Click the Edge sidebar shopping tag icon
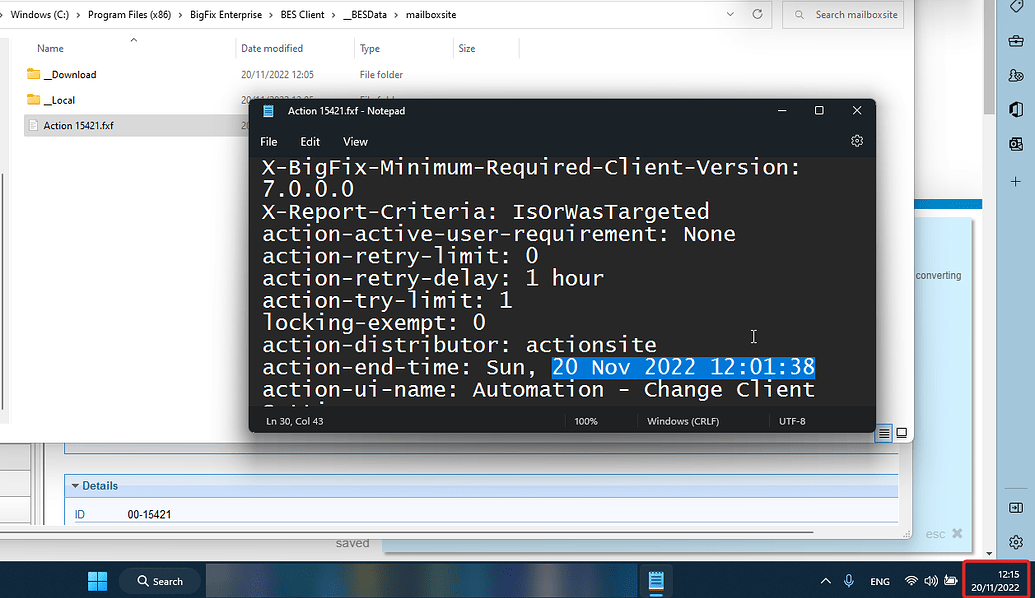The height and width of the screenshot is (598, 1035). pos(1017,6)
